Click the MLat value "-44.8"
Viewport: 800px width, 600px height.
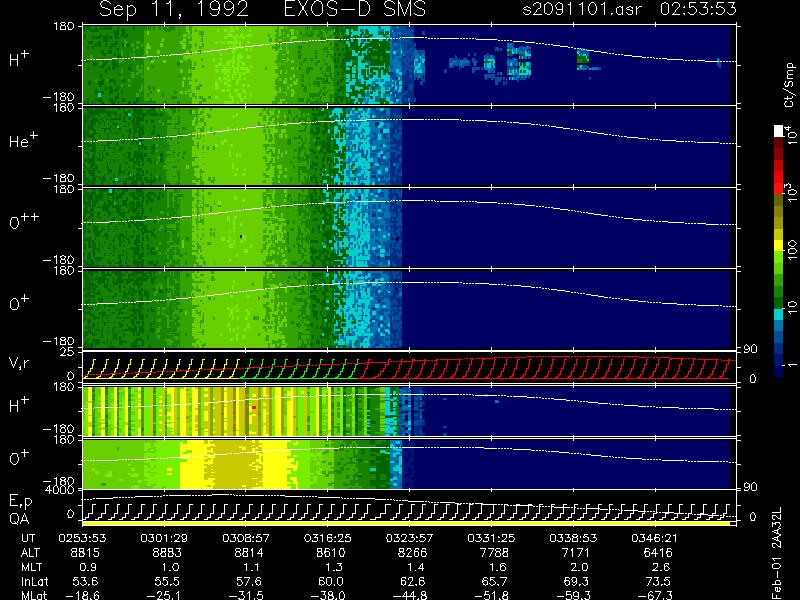[x=410, y=595]
